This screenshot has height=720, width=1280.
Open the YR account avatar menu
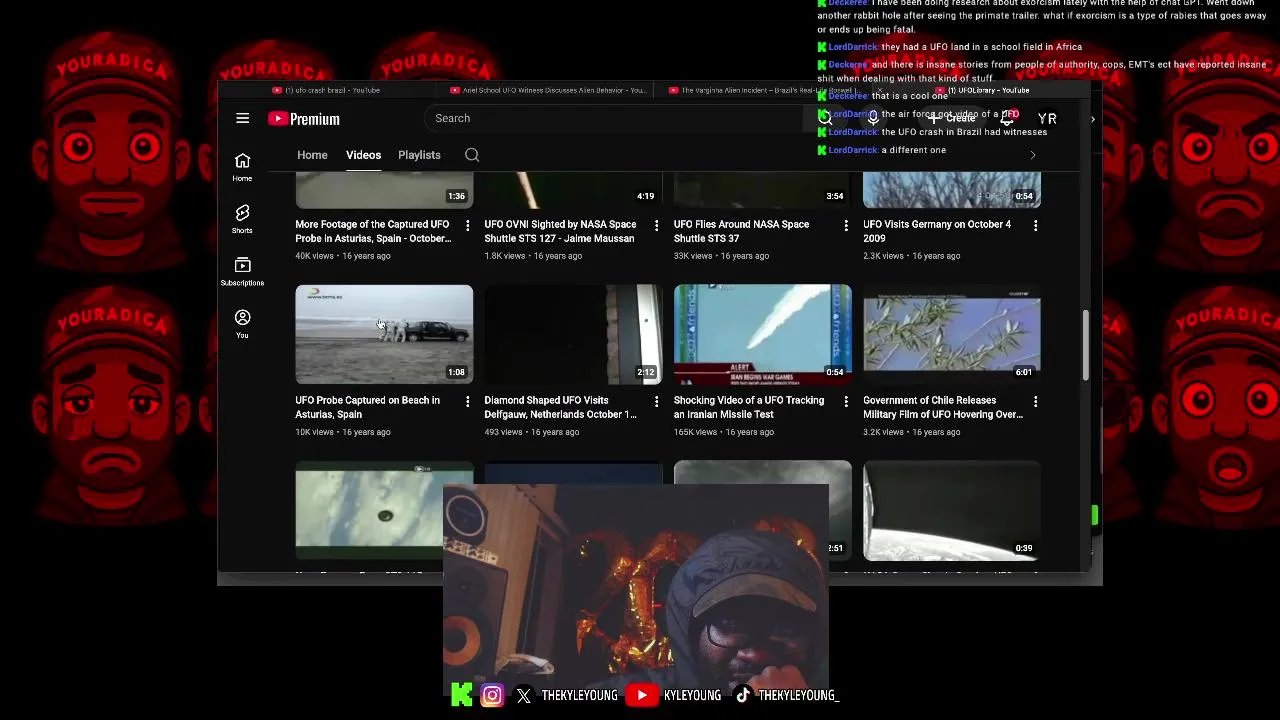(1047, 118)
